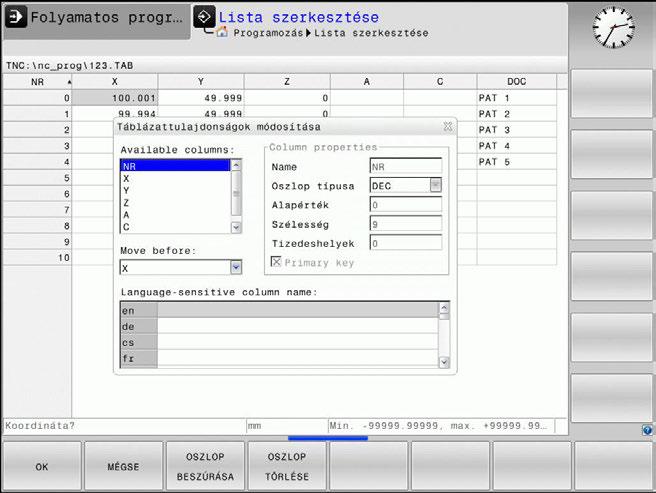Click the Available columns scrollbar thumb
The image size is (656, 493).
236,193
